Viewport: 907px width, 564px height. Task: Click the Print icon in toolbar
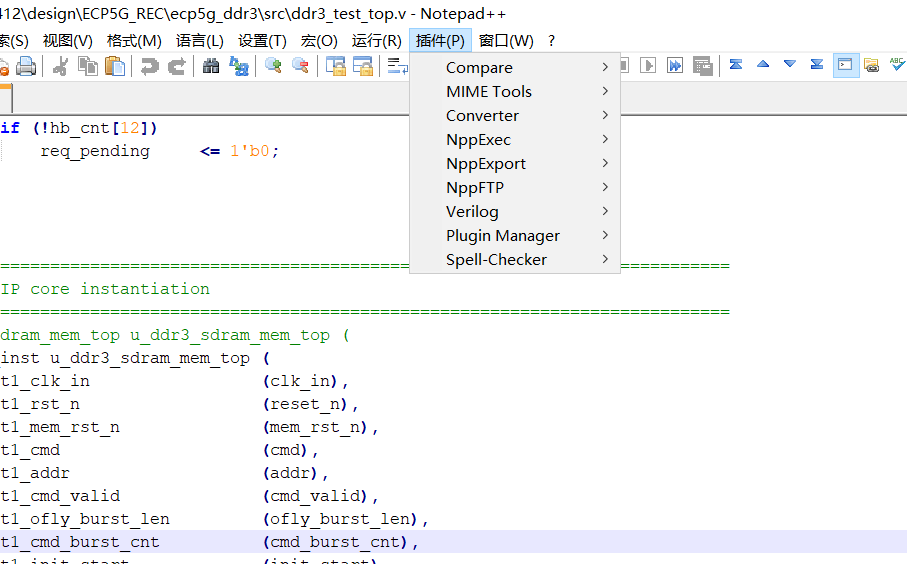coord(26,66)
